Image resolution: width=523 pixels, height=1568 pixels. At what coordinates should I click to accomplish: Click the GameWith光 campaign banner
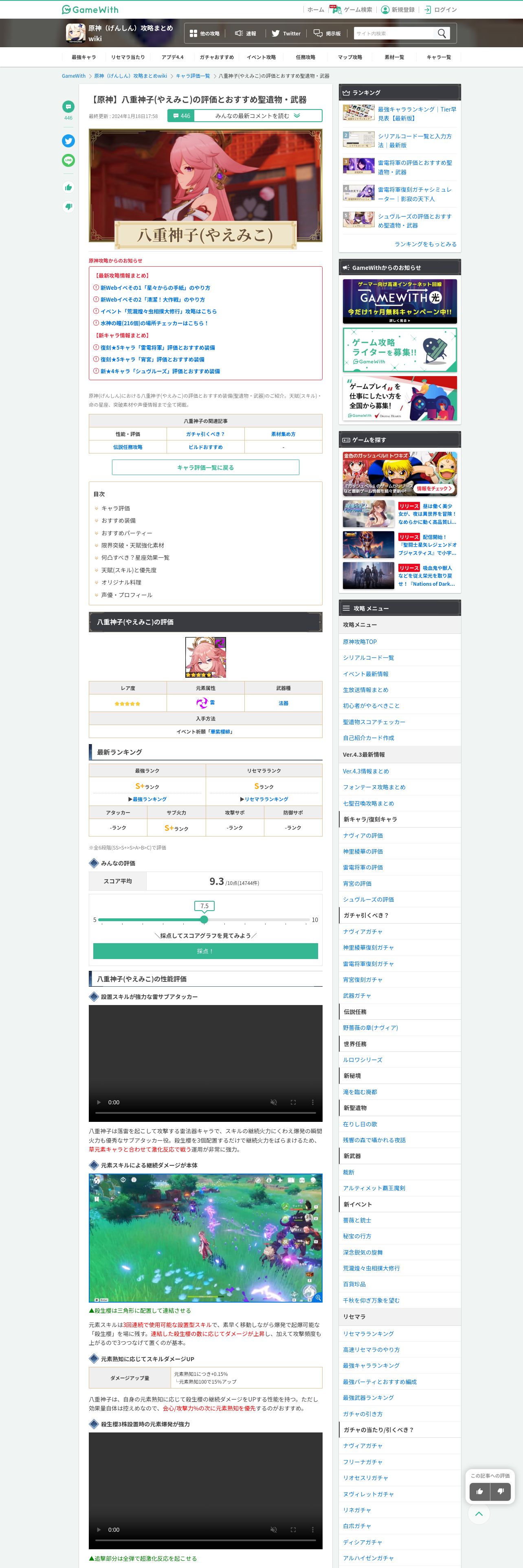400,301
